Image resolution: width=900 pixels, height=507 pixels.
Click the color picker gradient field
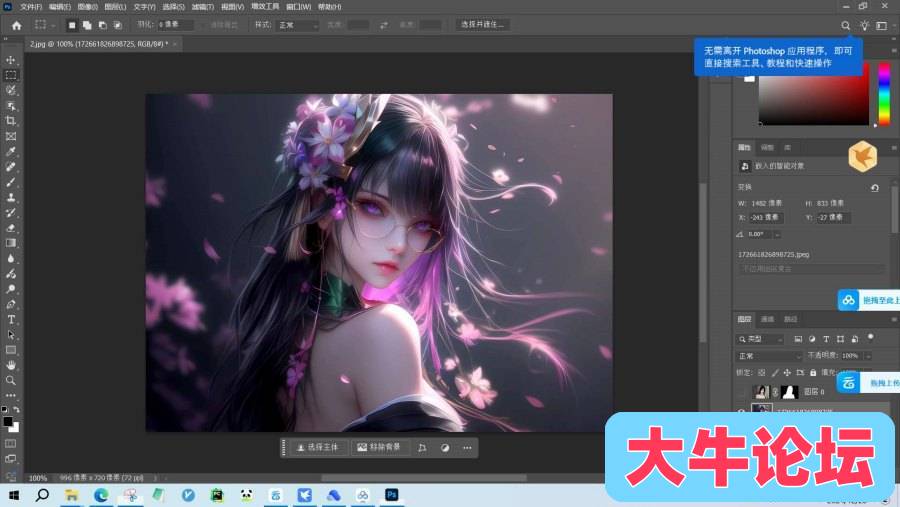pos(814,98)
